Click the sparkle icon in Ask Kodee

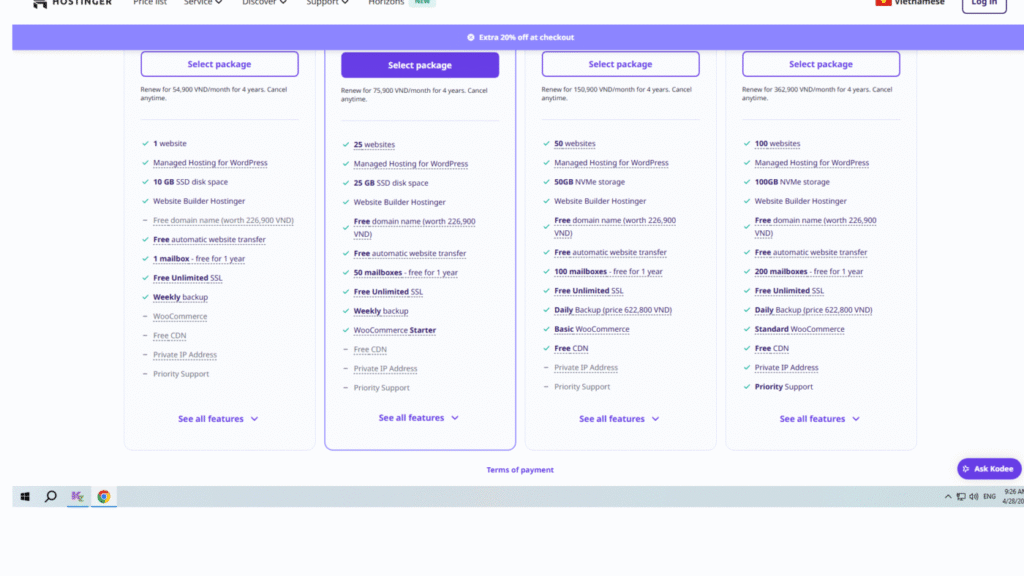[x=966, y=469]
